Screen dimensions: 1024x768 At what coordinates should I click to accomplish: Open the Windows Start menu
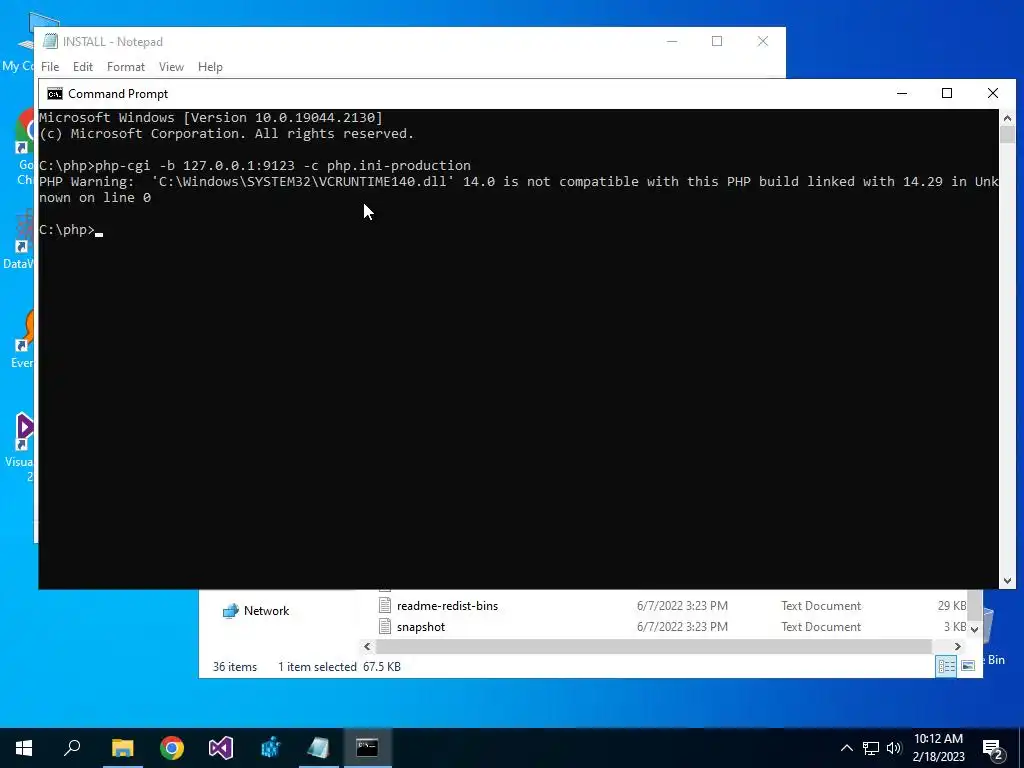tap(24, 748)
